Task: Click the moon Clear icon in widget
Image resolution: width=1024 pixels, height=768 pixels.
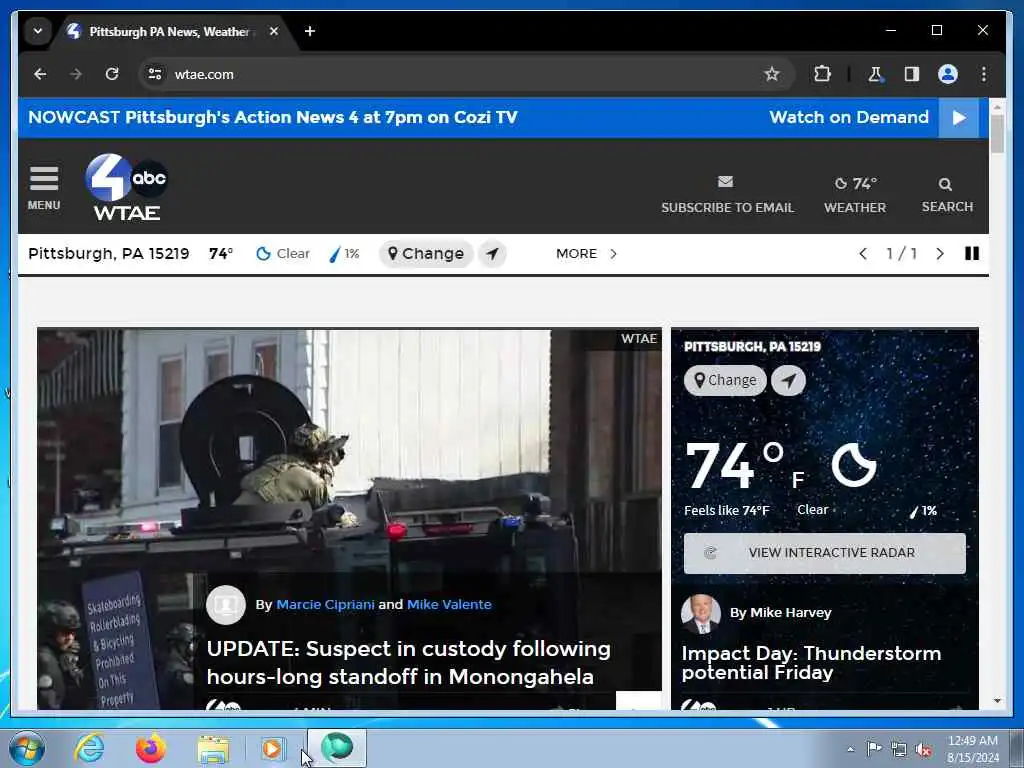Action: point(854,464)
